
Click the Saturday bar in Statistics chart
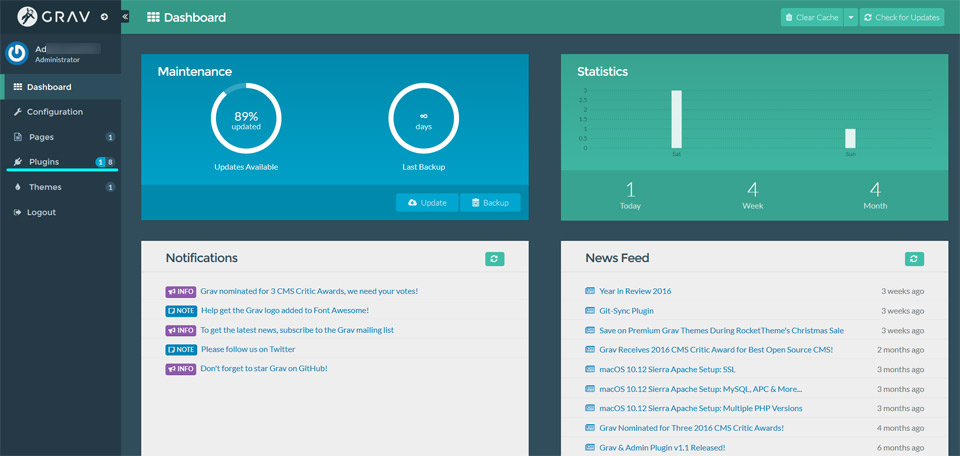(676, 119)
